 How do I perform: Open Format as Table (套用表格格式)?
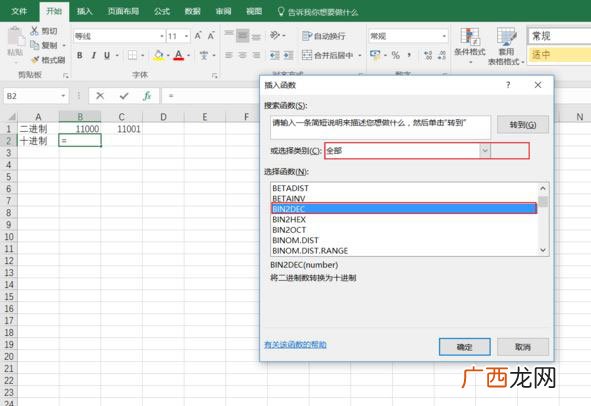click(x=506, y=46)
